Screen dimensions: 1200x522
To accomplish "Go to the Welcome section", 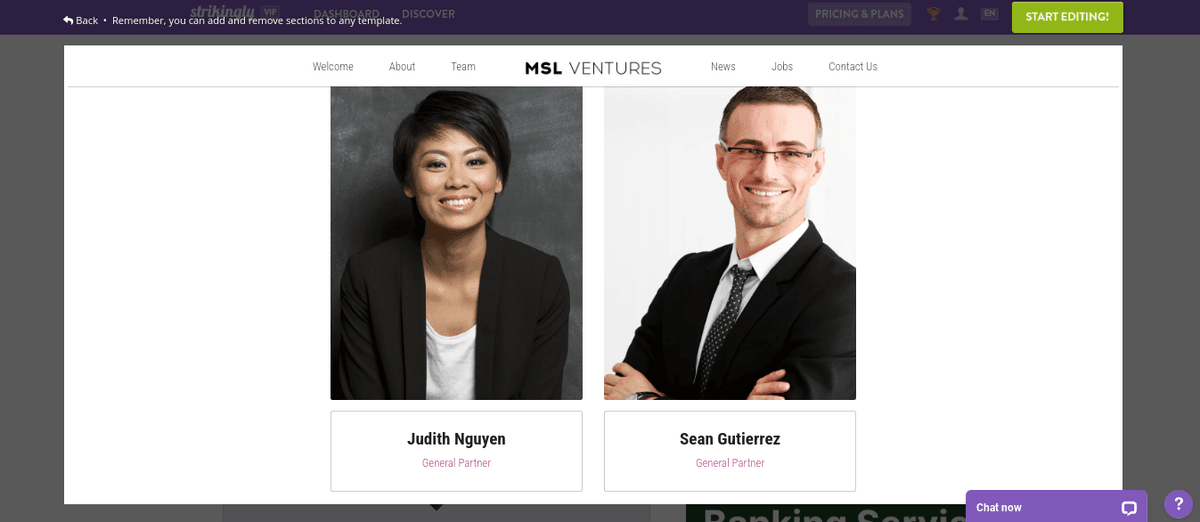I will 333,67.
